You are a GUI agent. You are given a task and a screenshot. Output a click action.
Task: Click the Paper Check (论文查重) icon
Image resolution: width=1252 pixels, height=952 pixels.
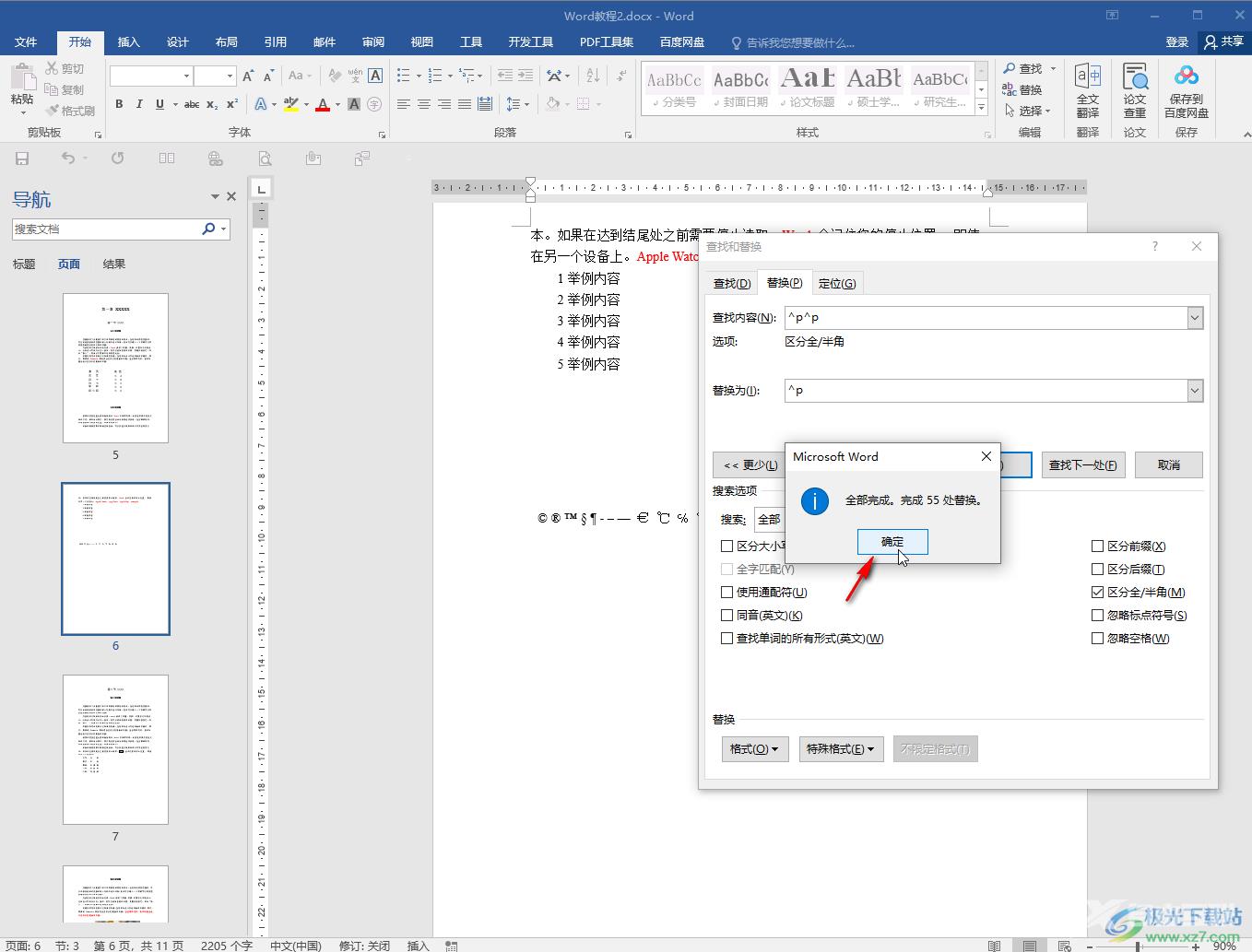1135,90
